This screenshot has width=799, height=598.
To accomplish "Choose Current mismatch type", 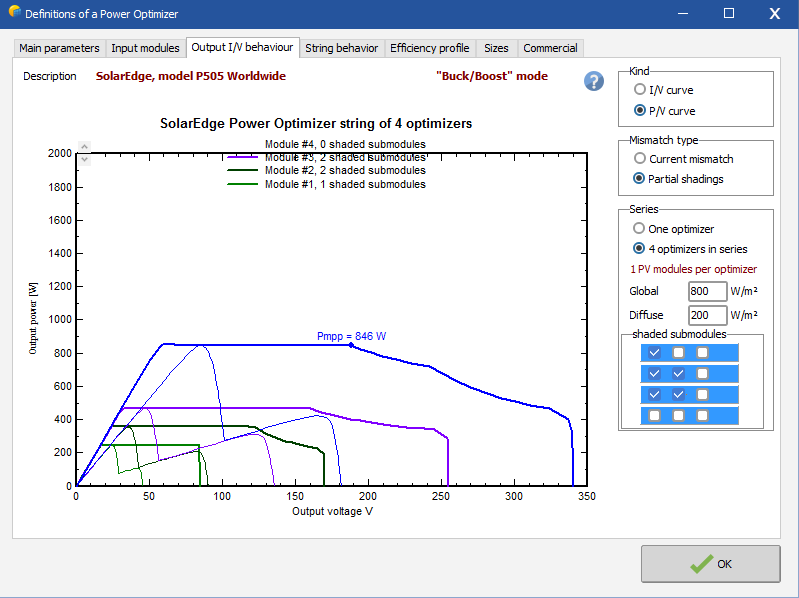I will [683, 158].
